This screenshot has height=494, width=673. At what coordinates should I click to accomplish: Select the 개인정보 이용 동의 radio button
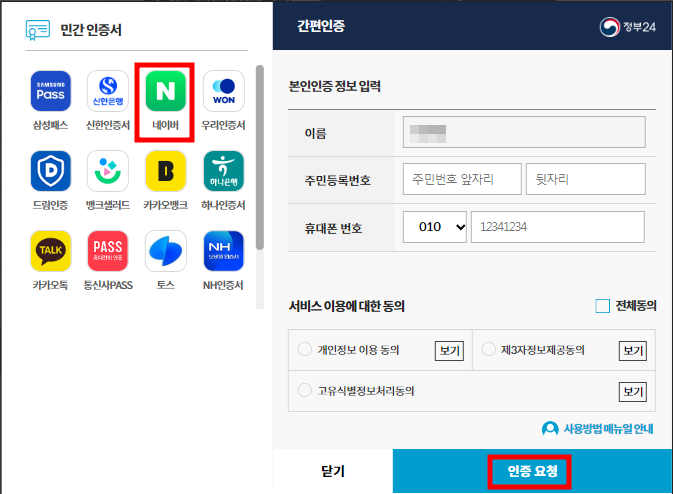coord(305,349)
